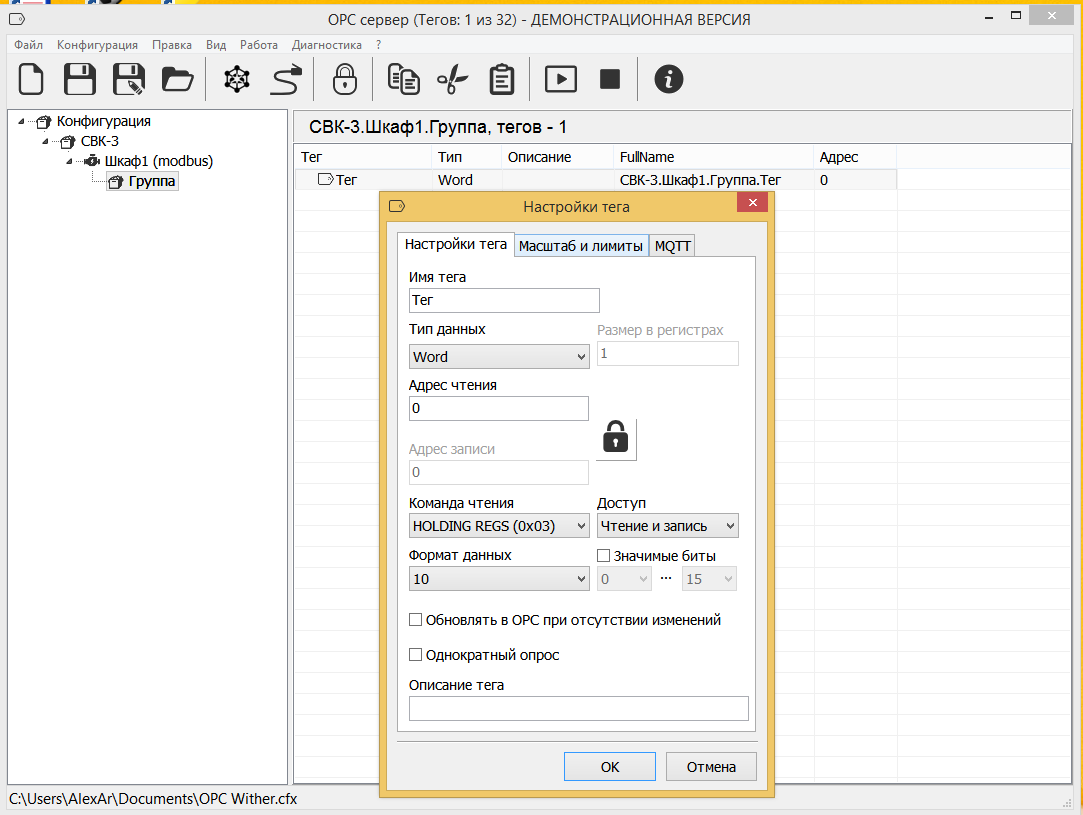This screenshot has height=815, width=1083.
Task: Collapse the СВК-3 tree node
Action: tap(46, 142)
